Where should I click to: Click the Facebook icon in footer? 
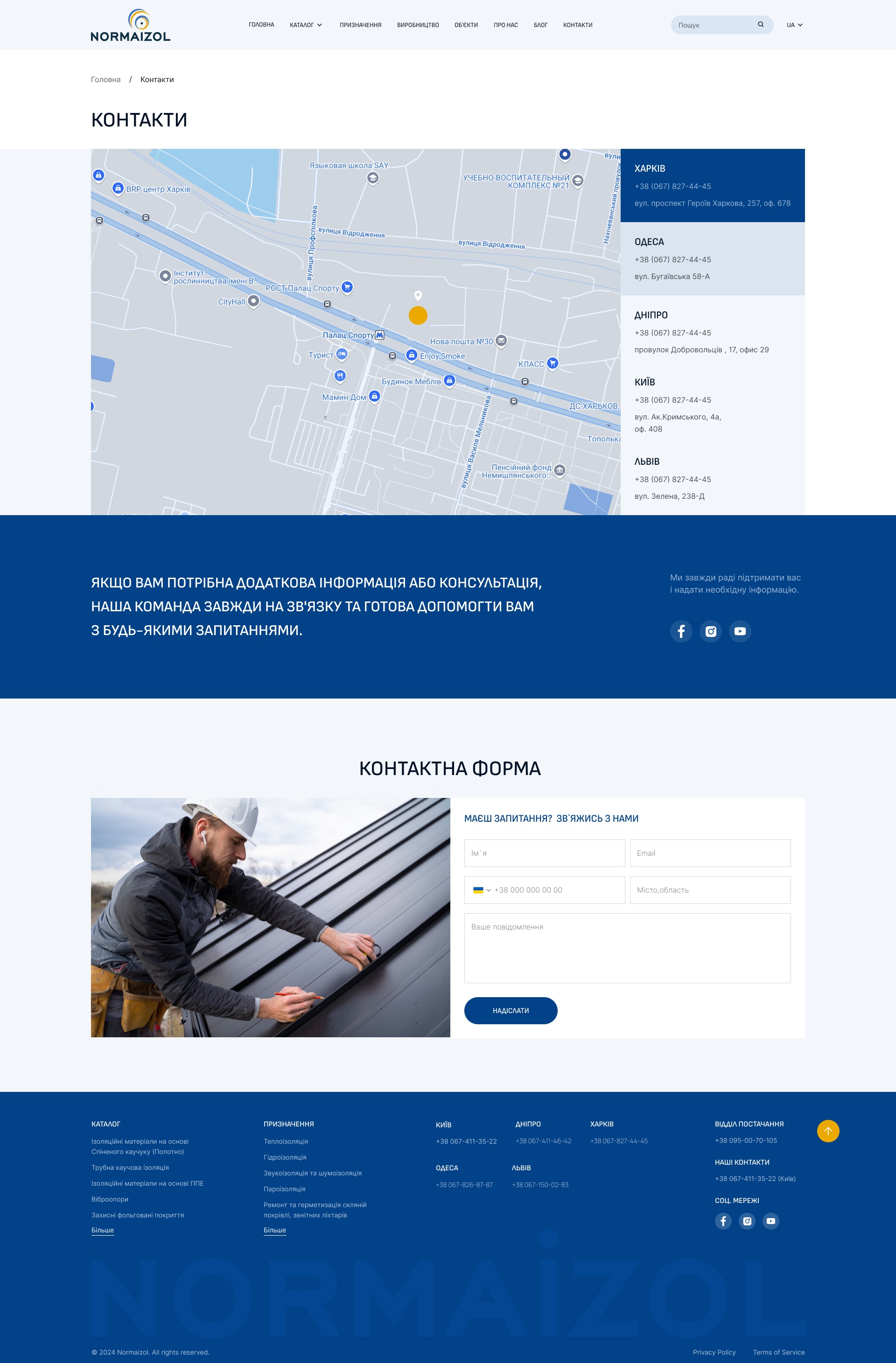pyautogui.click(x=723, y=1221)
